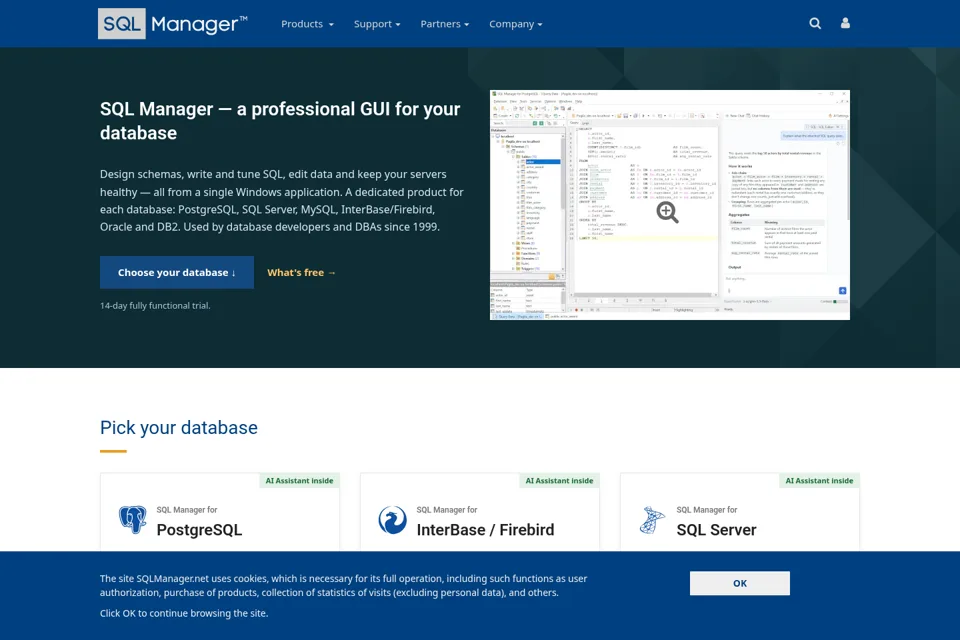Open the user account icon
960x640 pixels.
pos(845,23)
